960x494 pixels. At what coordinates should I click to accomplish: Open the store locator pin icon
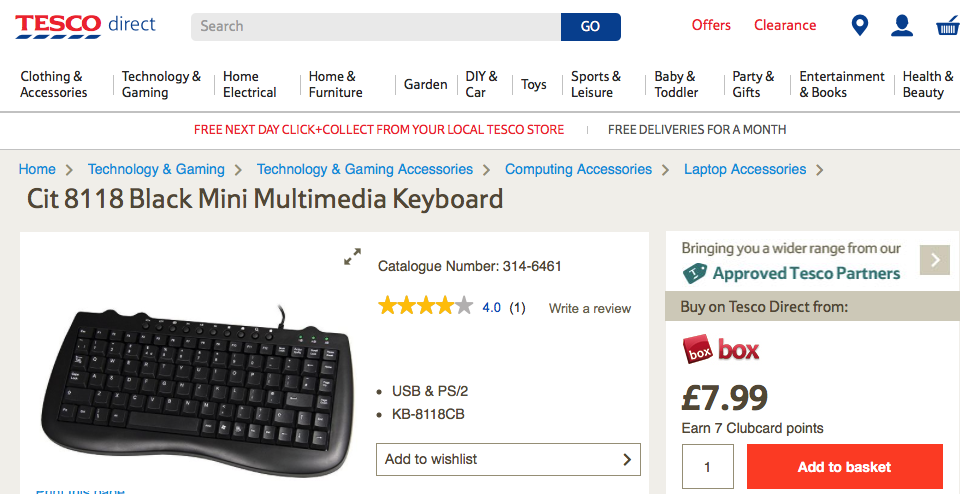click(x=859, y=26)
